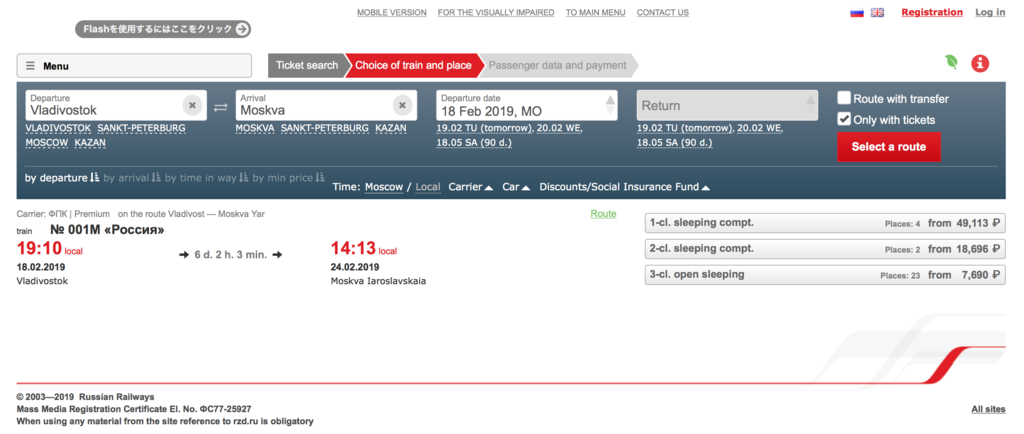1024x434 pixels.
Task: Switch time display to Moscow
Action: (384, 187)
